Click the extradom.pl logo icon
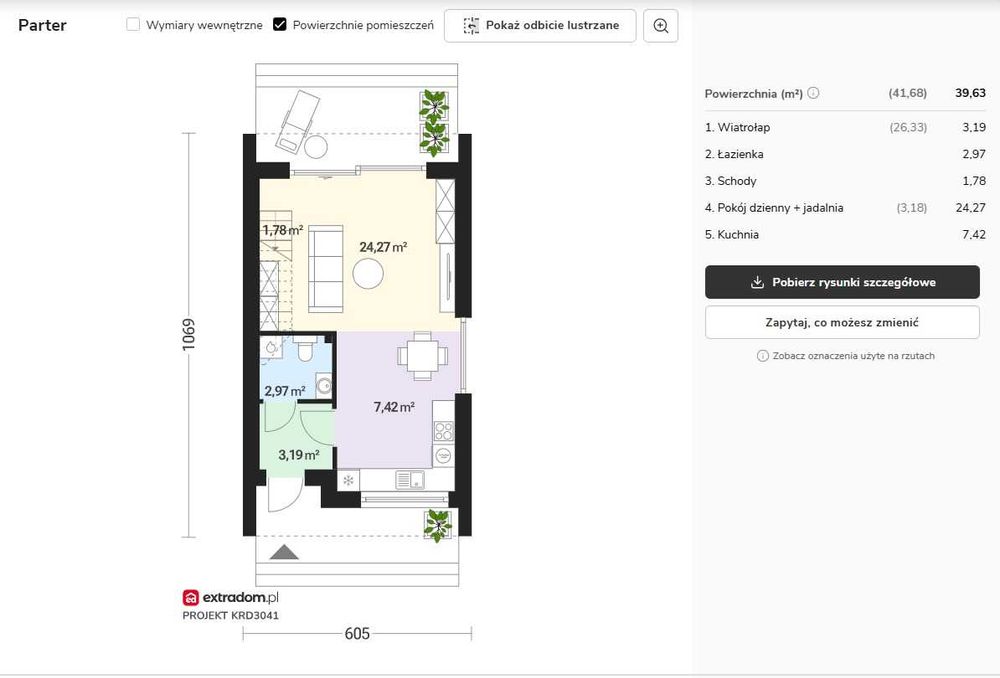Viewport: 1000px width, 678px height. pos(191,598)
